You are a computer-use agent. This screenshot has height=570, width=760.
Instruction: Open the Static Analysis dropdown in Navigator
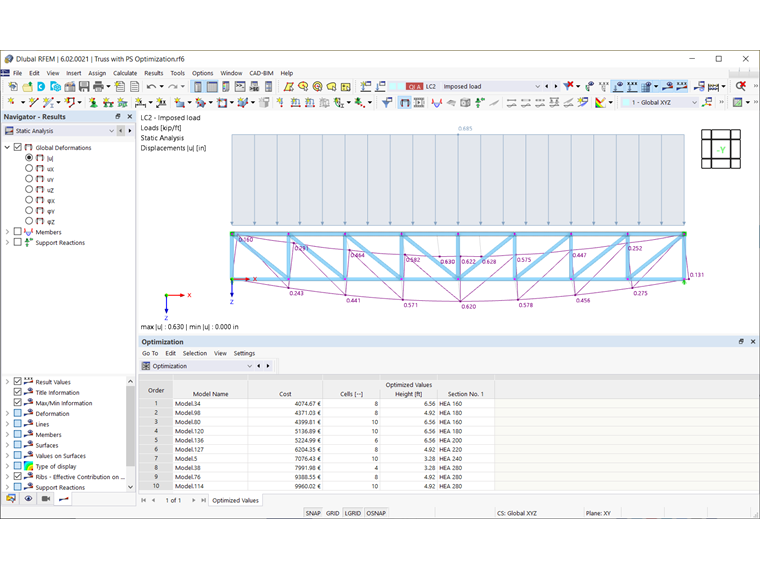[111, 131]
